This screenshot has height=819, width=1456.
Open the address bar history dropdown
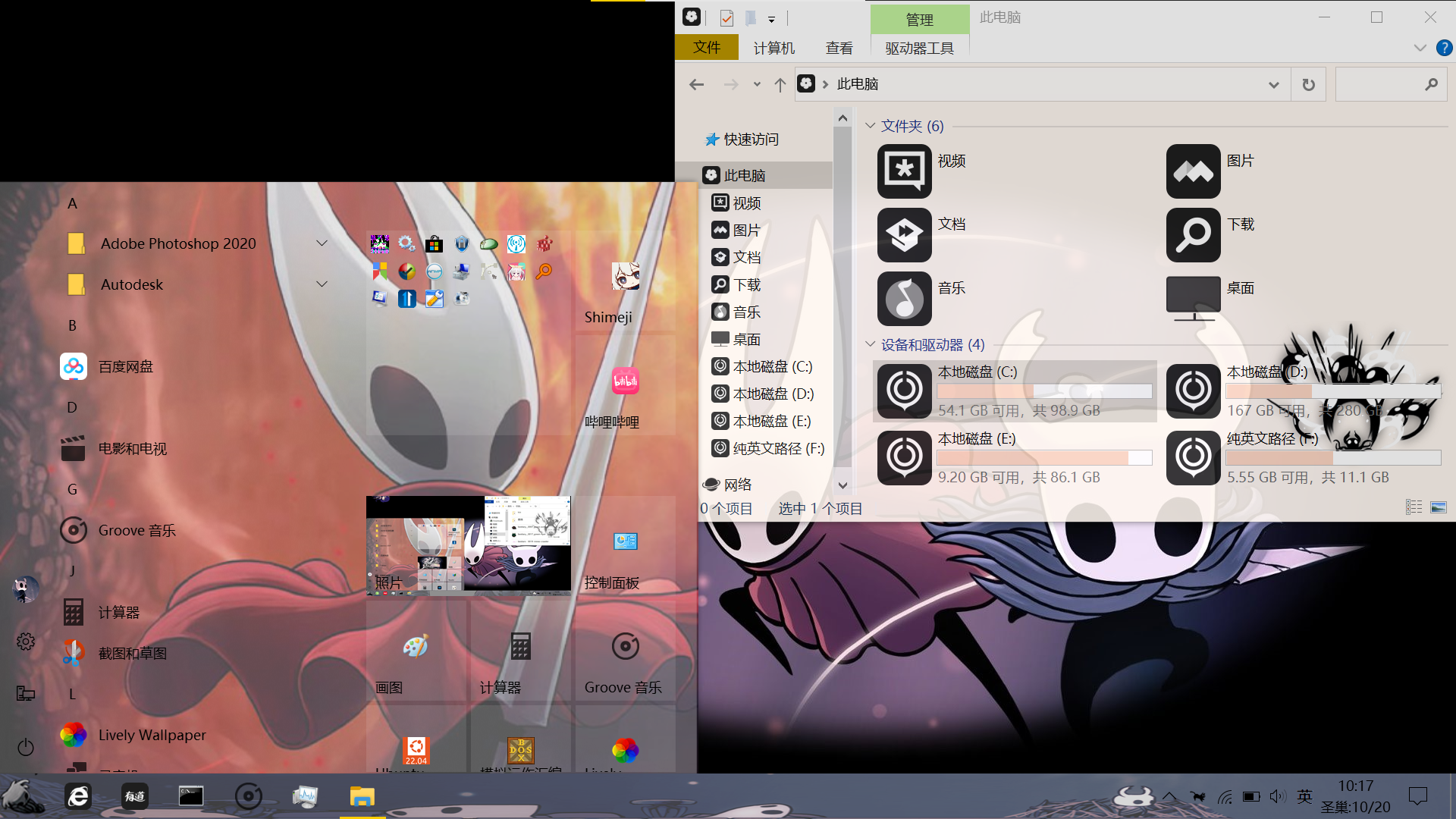pos(1273,85)
